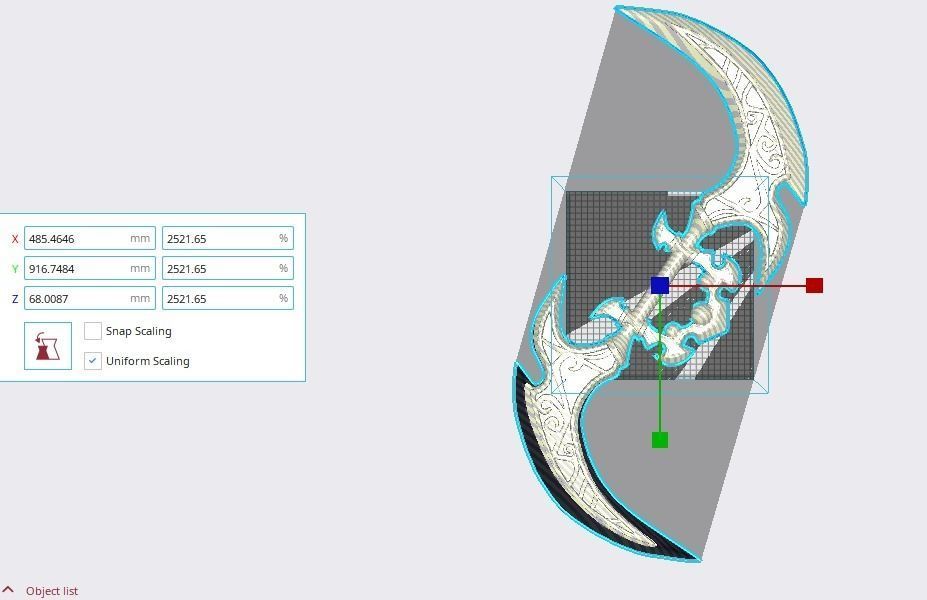Click the red X axis label

[x=15, y=239]
